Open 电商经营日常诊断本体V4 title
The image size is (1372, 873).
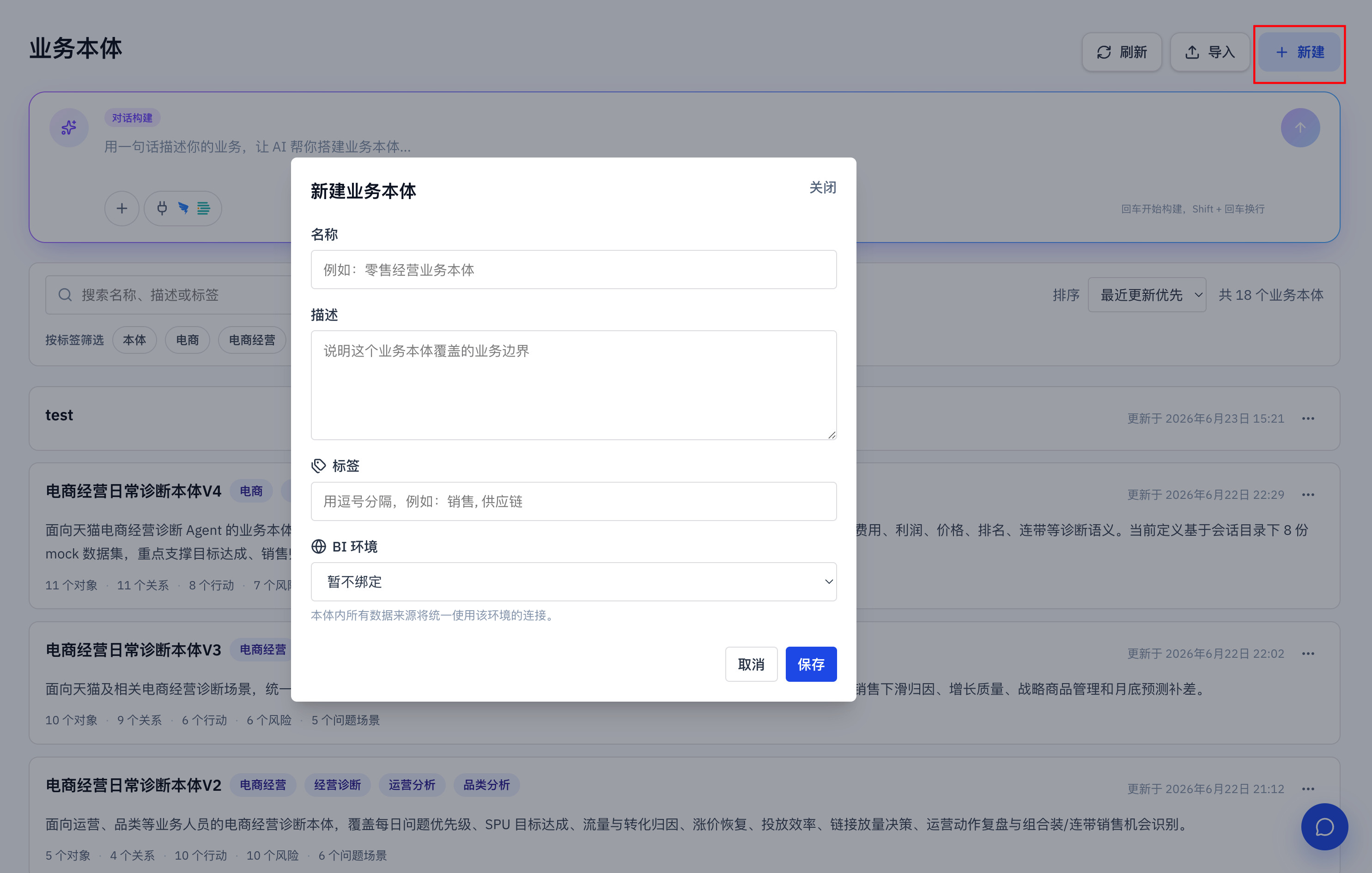134,491
